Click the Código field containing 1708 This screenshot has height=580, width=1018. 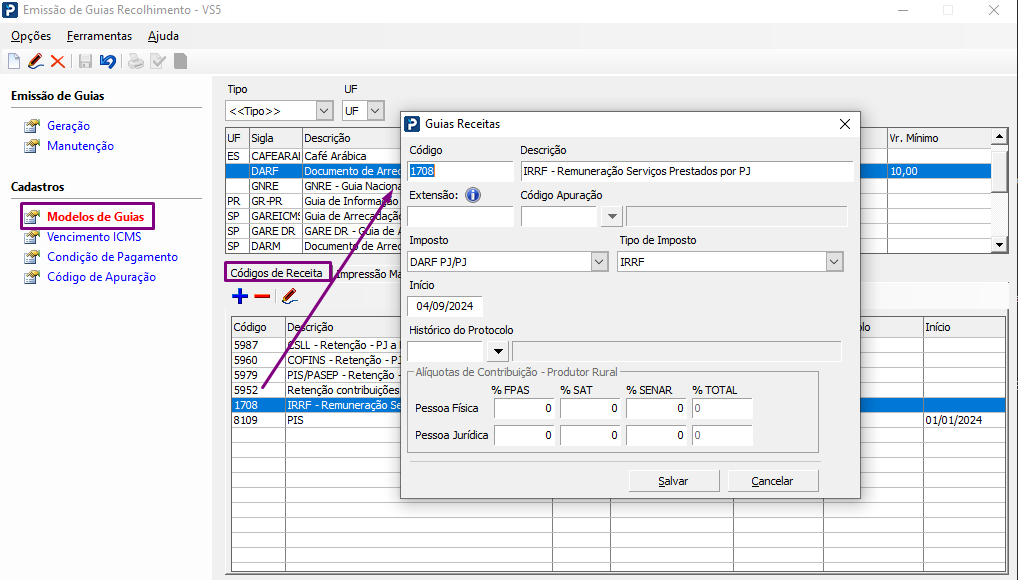(x=460, y=171)
